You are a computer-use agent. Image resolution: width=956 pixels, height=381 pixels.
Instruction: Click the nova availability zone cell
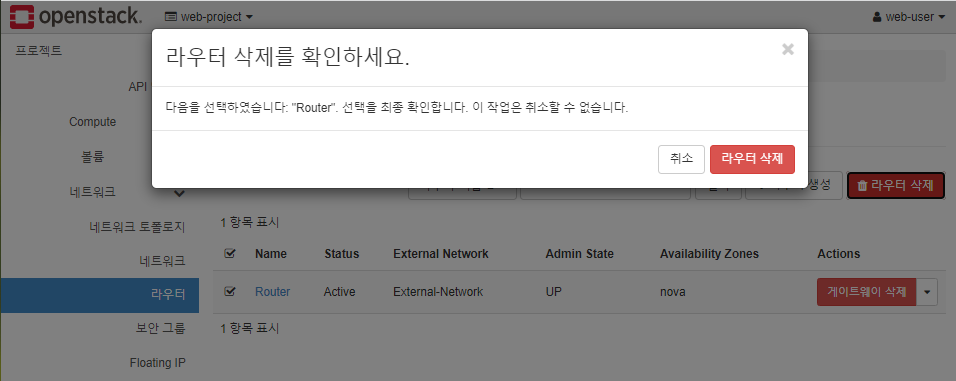672,292
